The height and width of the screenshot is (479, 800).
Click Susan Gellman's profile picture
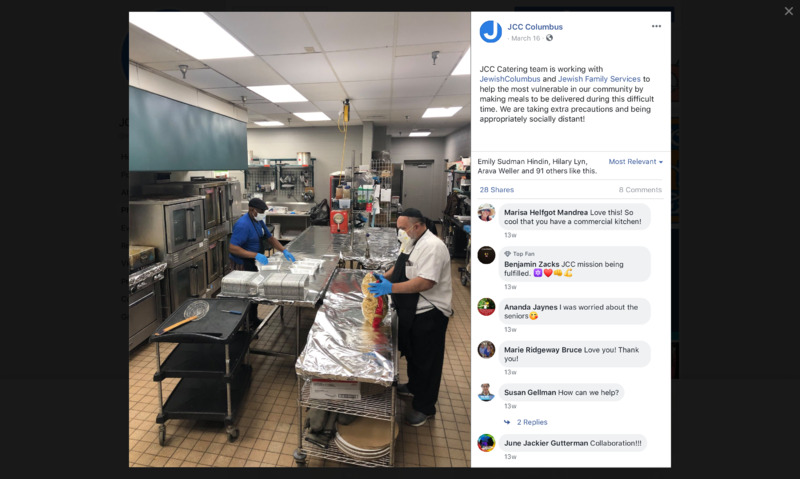click(x=486, y=392)
